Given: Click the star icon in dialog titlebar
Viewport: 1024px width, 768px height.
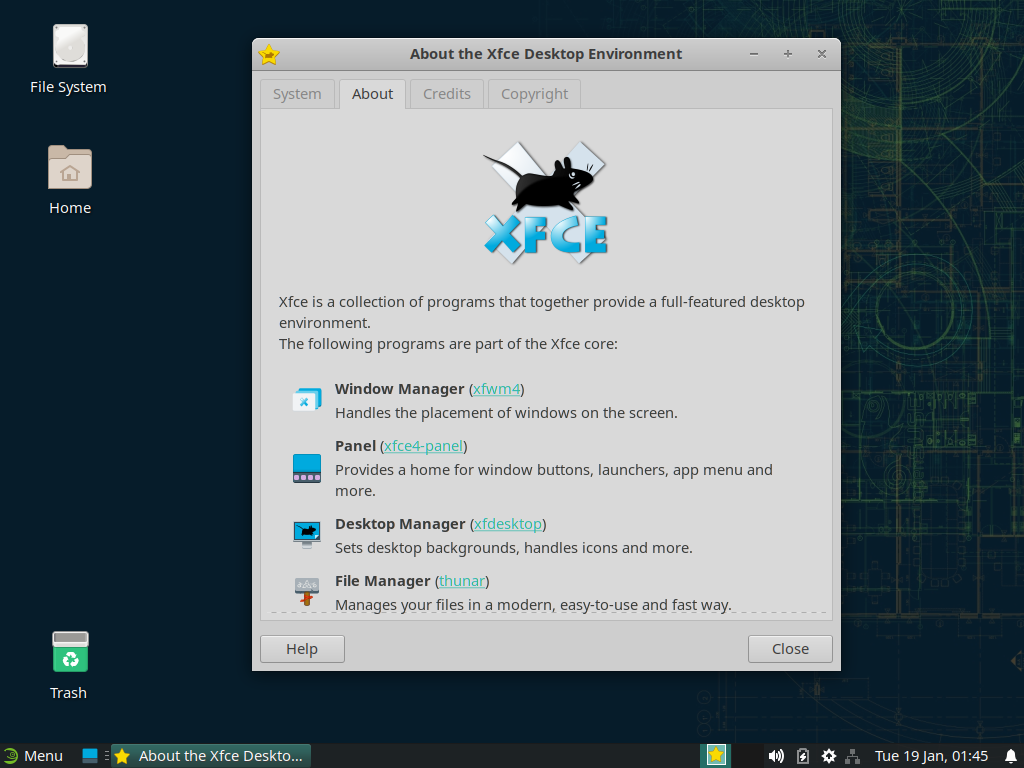Looking at the screenshot, I should pos(269,55).
